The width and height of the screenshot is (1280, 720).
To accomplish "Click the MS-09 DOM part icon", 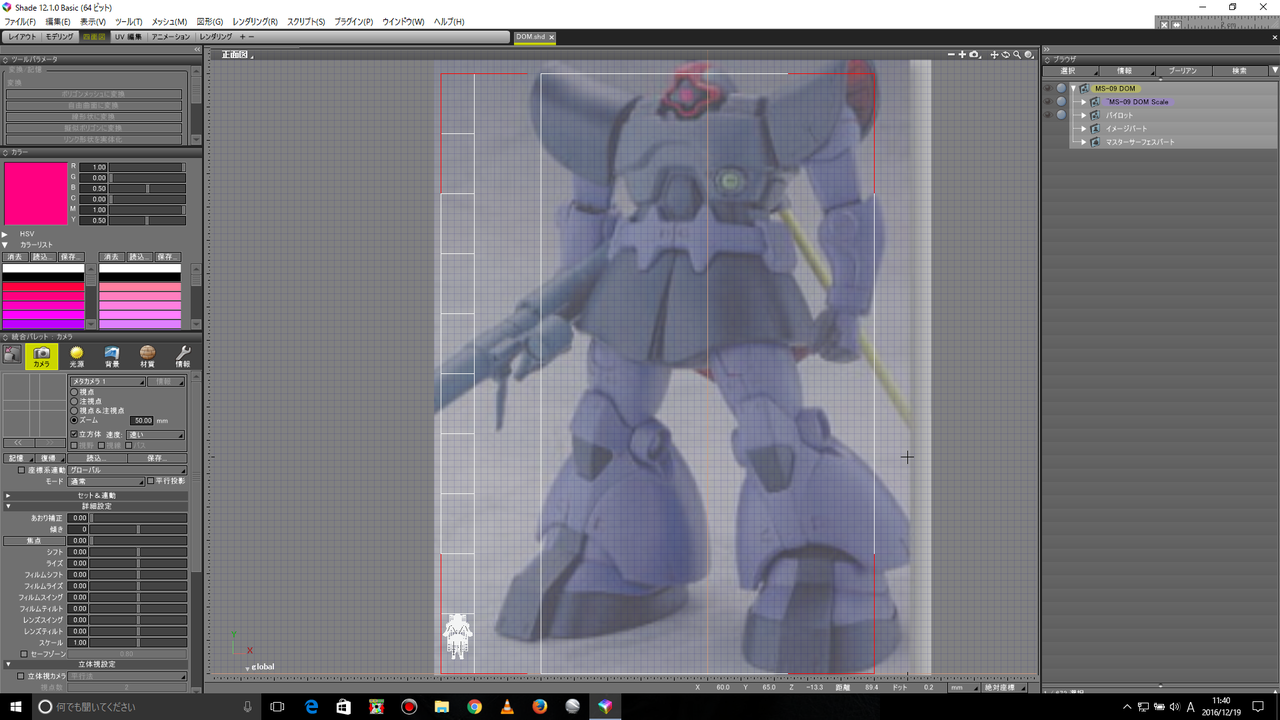I will [1085, 89].
